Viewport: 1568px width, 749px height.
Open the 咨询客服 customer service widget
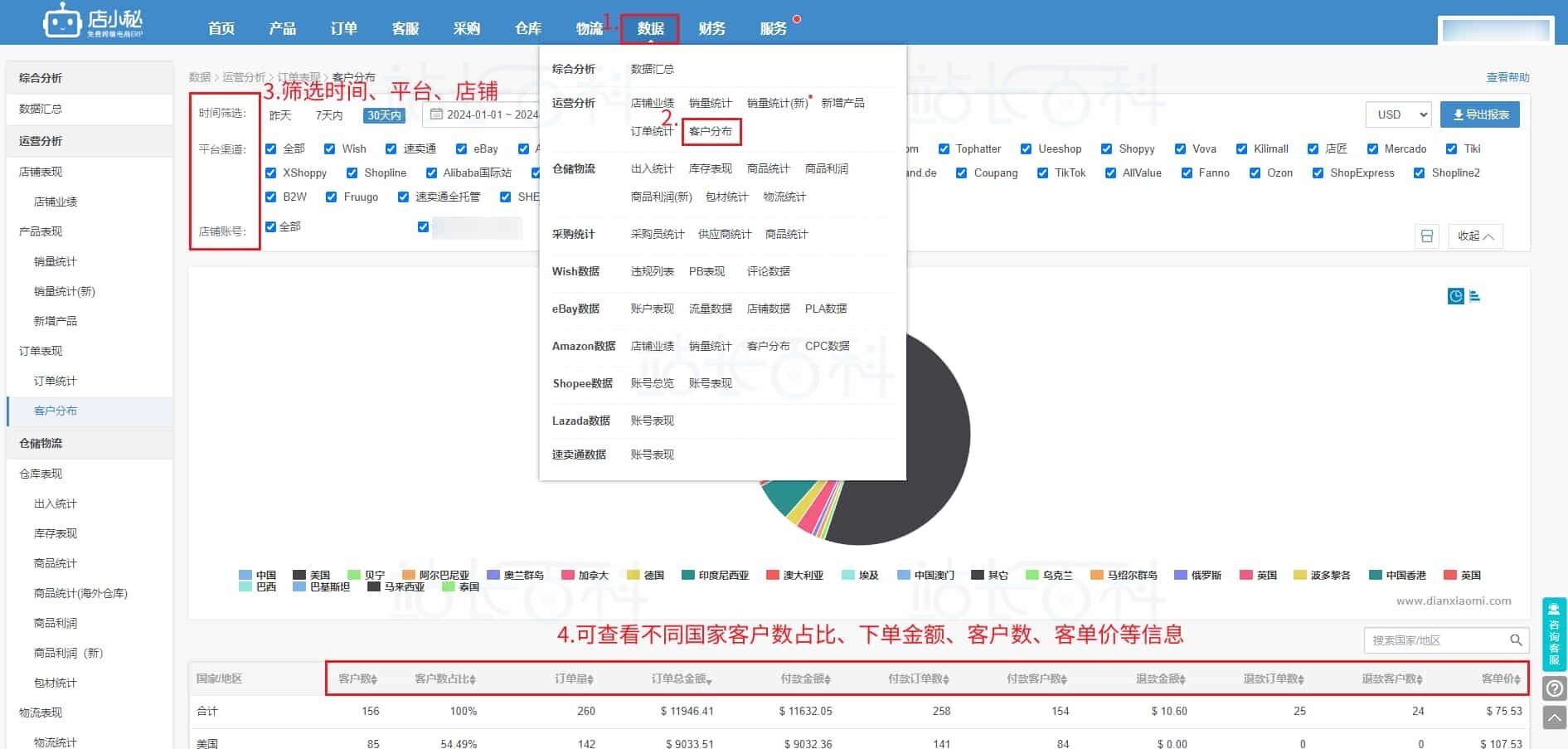[x=1554, y=634]
